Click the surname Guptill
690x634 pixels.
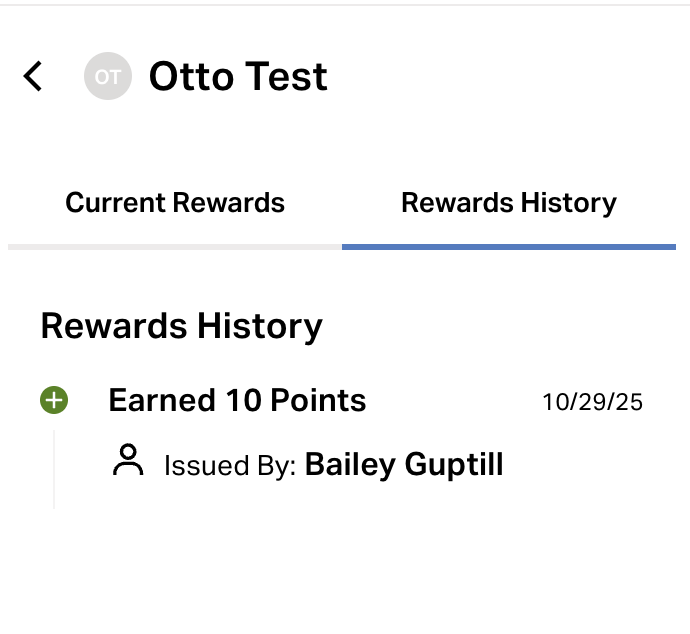click(x=453, y=464)
